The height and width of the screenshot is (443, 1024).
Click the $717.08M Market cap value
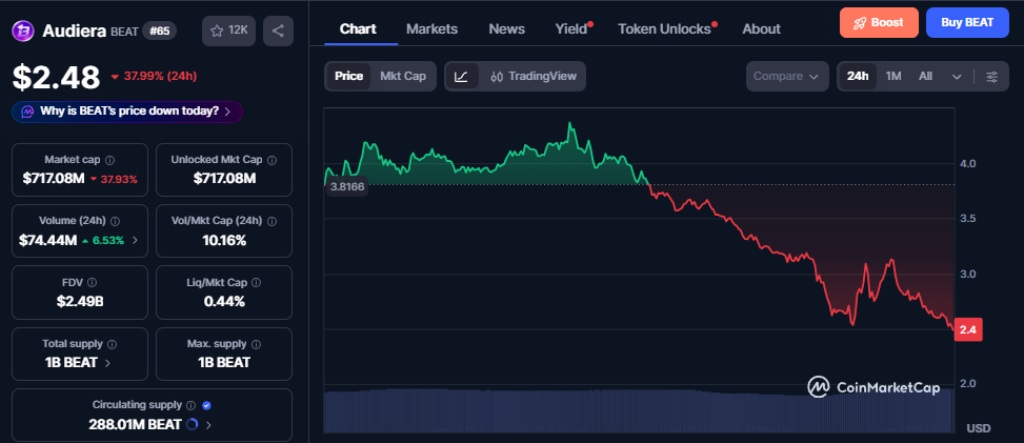point(54,178)
